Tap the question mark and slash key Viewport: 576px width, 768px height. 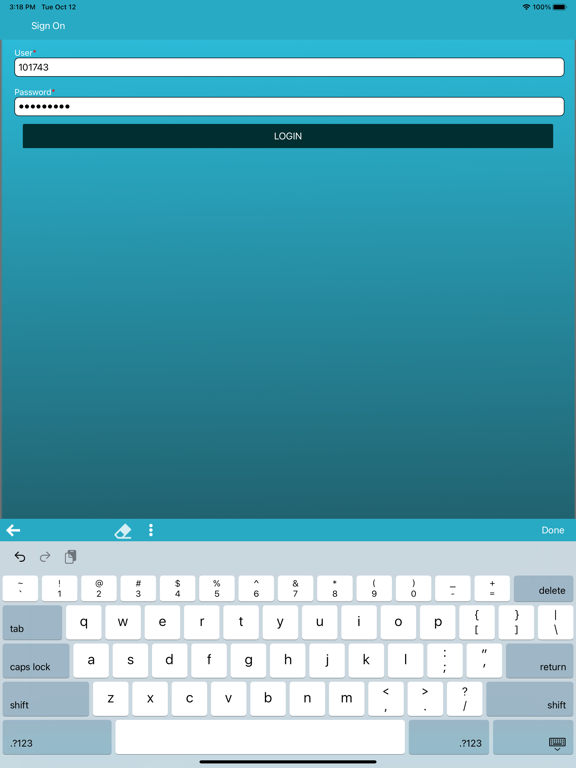click(x=465, y=699)
